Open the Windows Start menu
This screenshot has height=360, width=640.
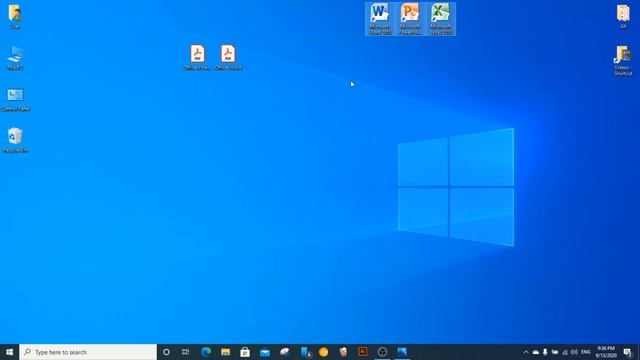(x=9, y=352)
